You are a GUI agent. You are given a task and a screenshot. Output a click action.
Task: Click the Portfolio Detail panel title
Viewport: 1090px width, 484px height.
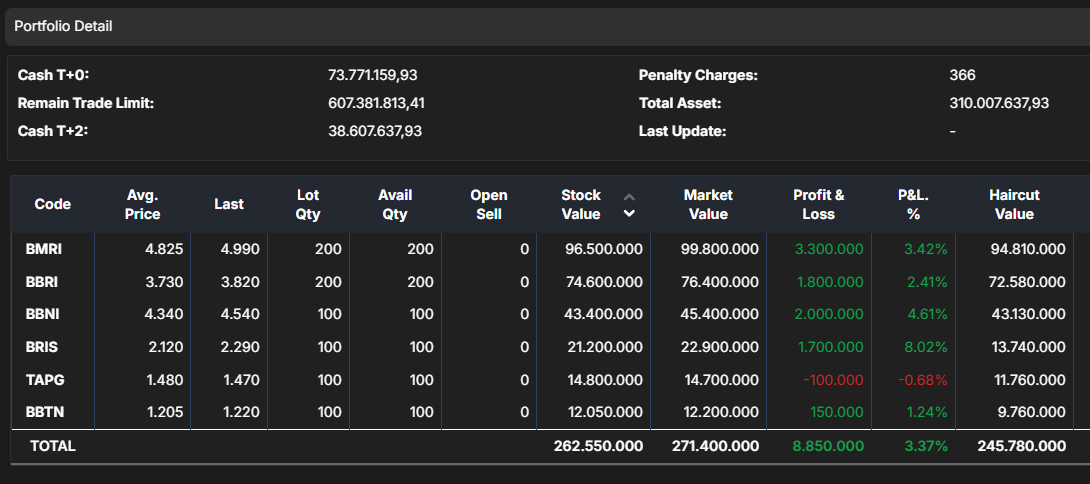pyautogui.click(x=63, y=26)
